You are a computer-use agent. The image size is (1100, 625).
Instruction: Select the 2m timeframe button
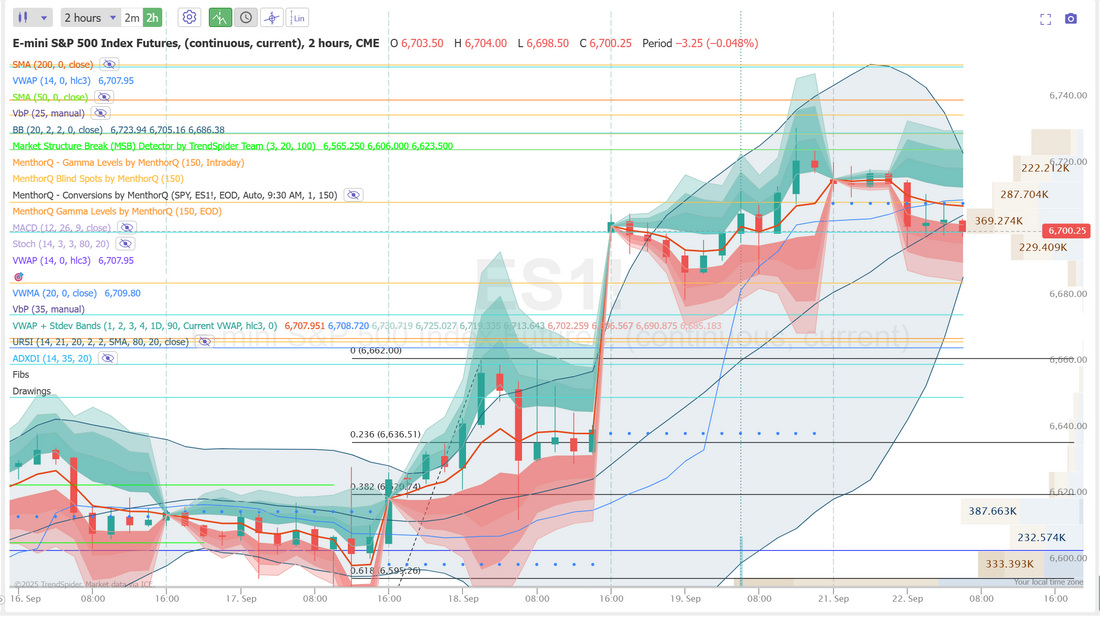[132, 17]
